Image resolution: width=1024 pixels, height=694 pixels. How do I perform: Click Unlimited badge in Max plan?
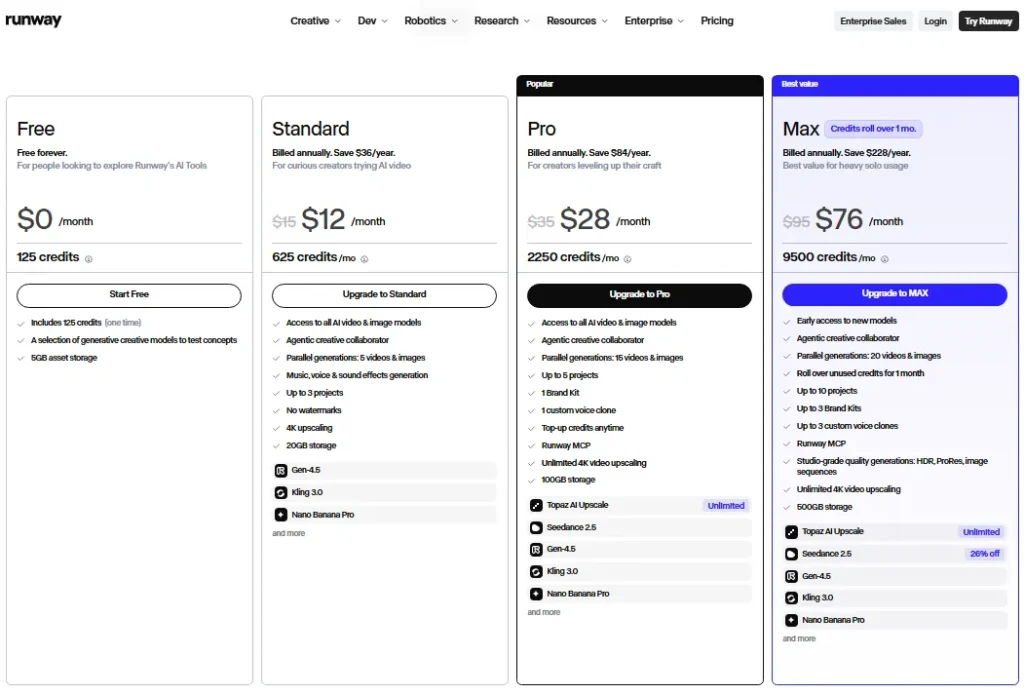981,532
